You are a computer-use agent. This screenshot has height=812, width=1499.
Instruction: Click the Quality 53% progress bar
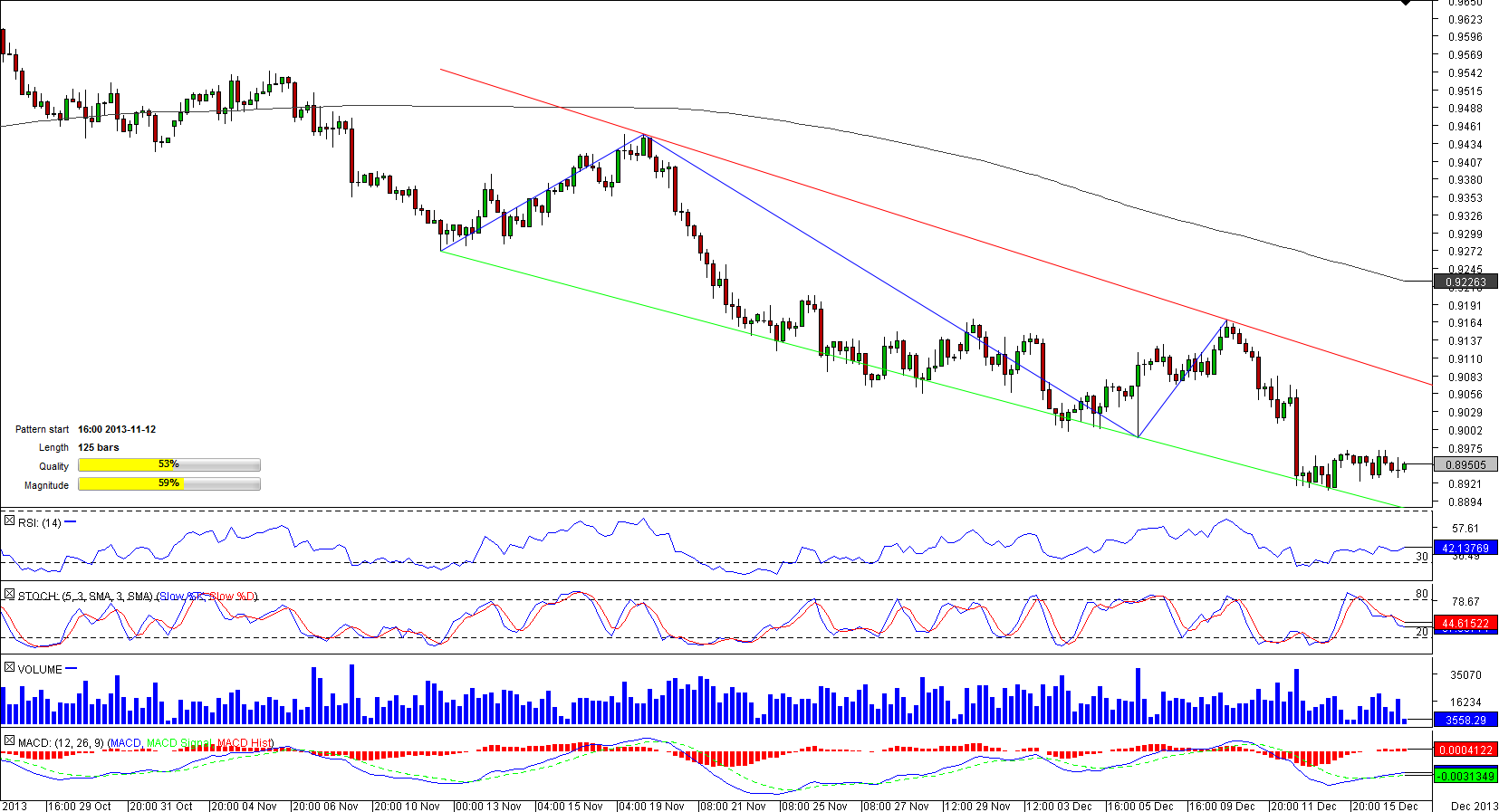click(x=169, y=465)
